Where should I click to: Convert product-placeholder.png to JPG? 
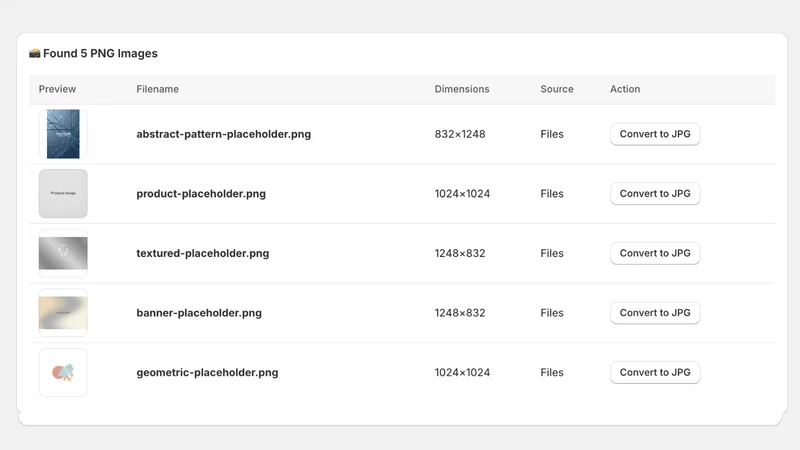(x=655, y=194)
